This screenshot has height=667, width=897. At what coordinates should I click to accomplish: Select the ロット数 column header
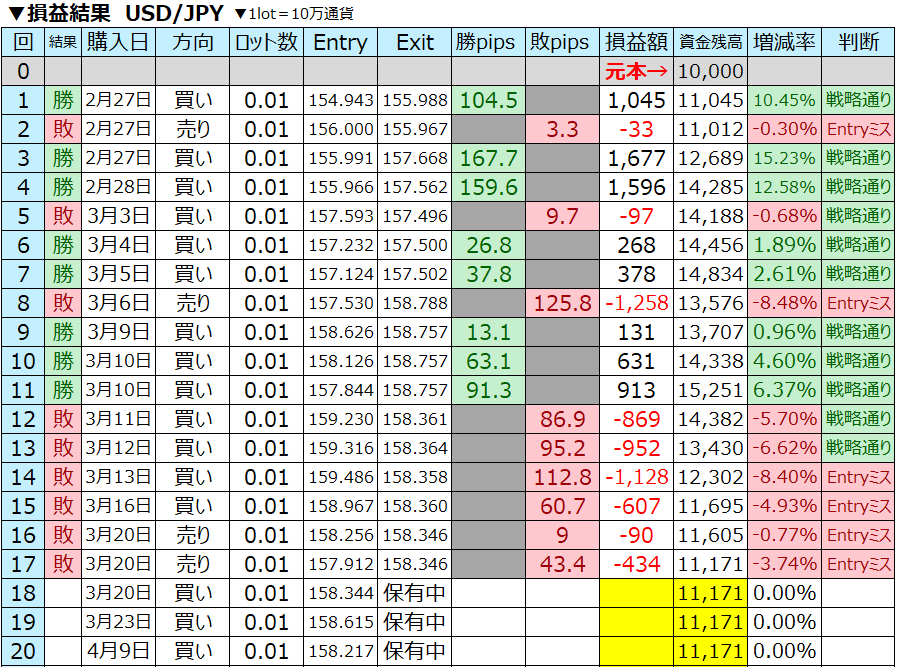point(266,42)
